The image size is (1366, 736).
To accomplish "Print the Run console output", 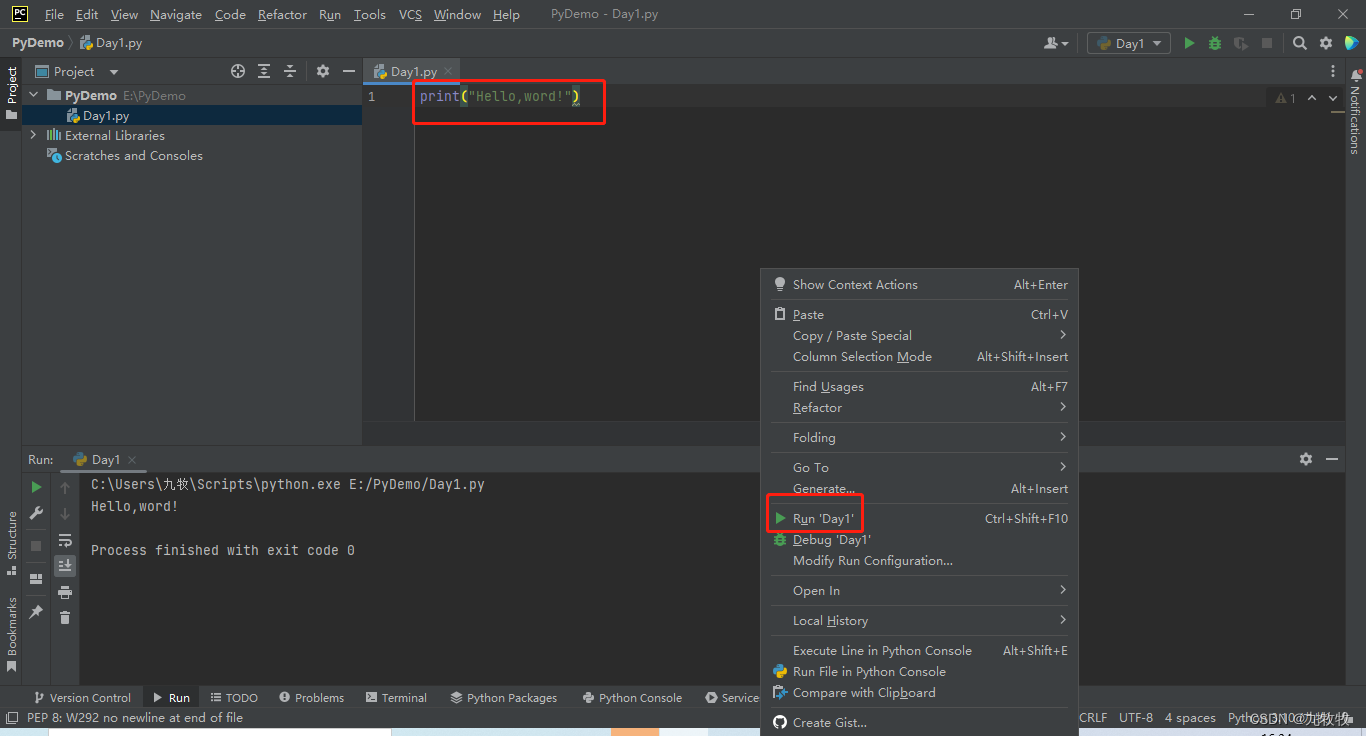I will click(65, 592).
